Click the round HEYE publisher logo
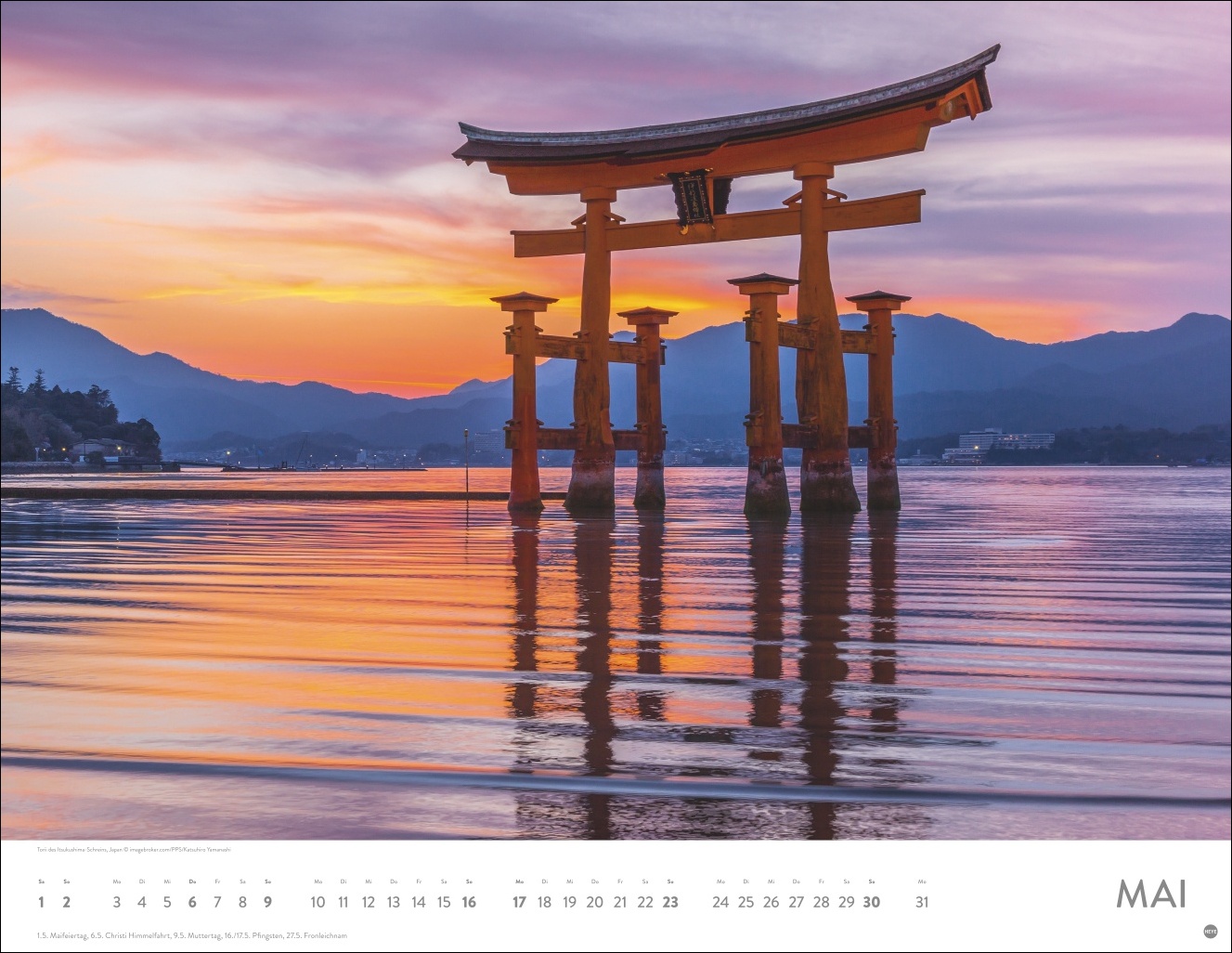The image size is (1232, 953). tap(1210, 931)
